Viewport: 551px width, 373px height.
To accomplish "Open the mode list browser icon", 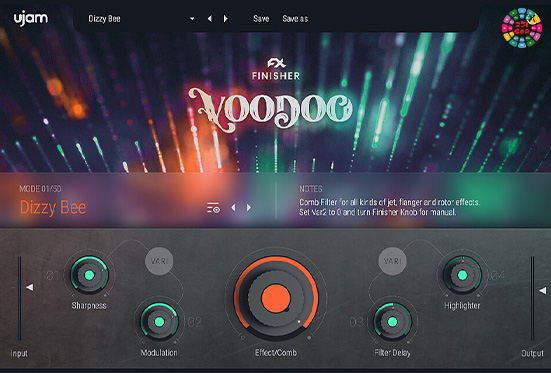I will (213, 208).
